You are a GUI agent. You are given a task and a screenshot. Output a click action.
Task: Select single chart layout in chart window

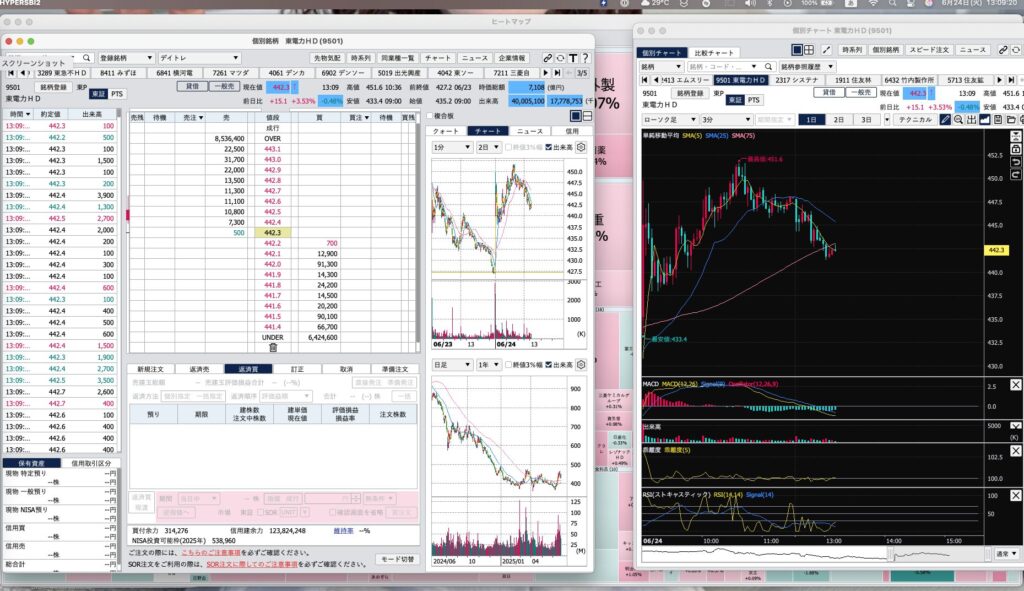coord(797,50)
